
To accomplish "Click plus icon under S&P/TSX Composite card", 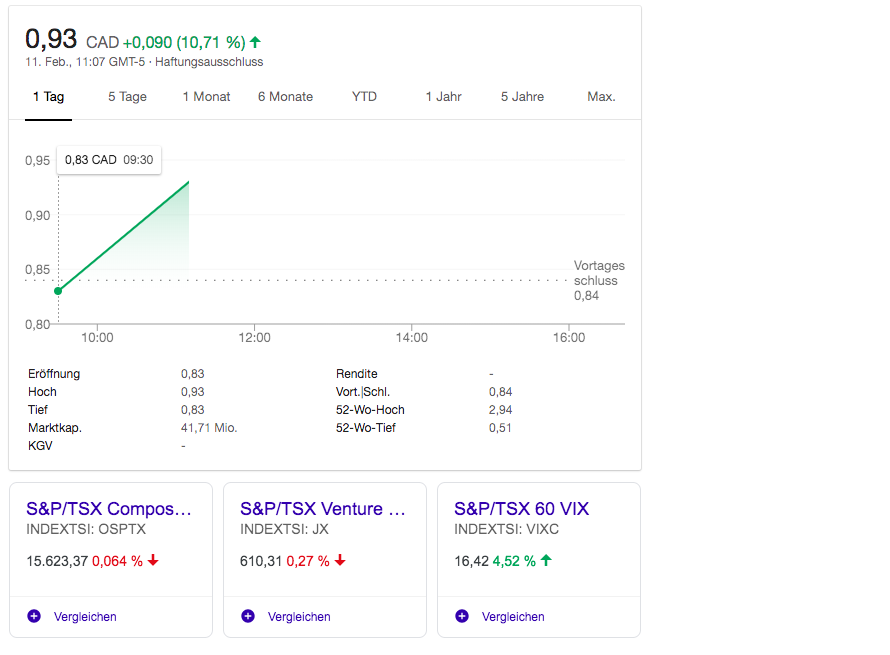I will [x=34, y=616].
